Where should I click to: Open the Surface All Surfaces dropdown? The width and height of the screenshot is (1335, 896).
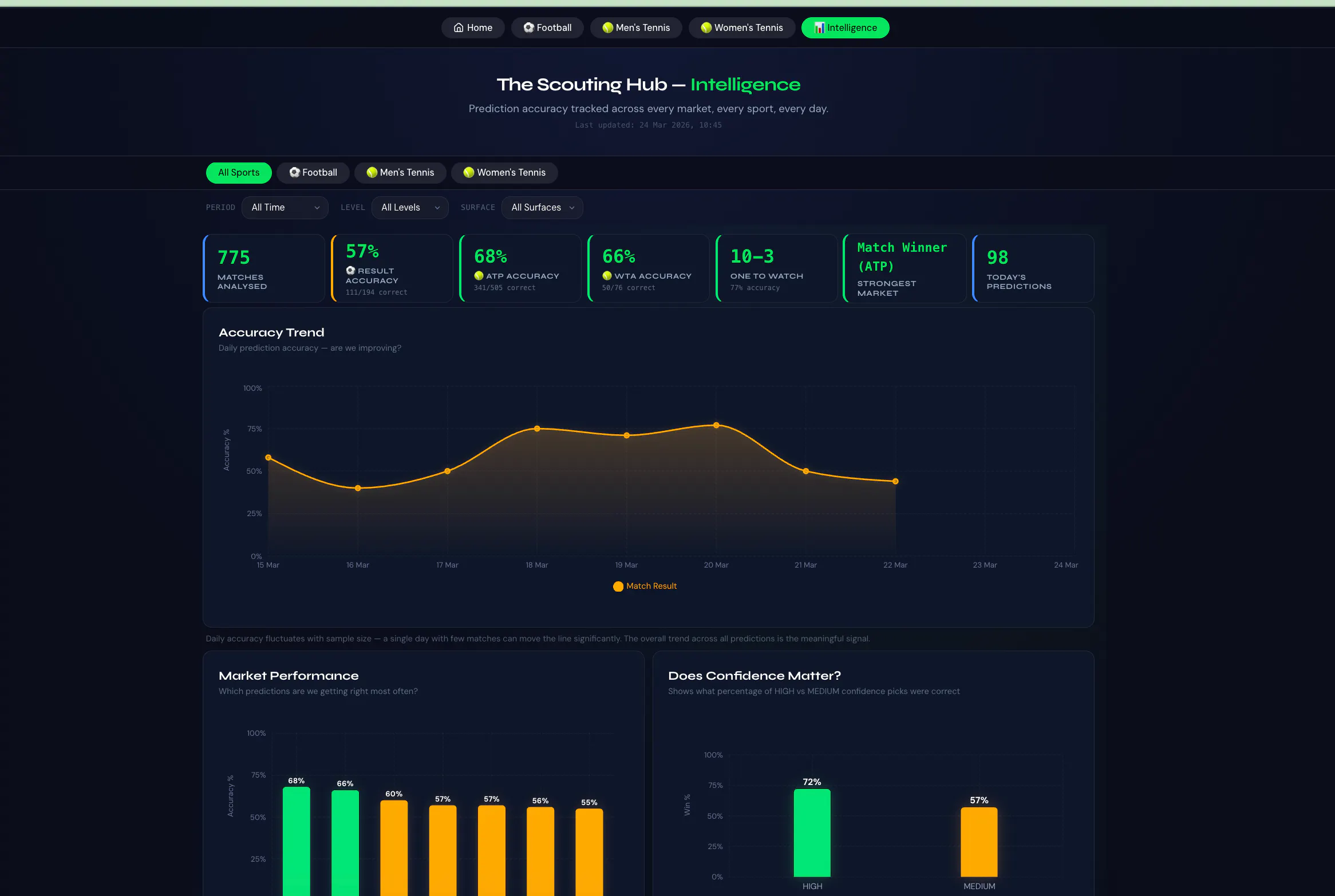tap(542, 207)
